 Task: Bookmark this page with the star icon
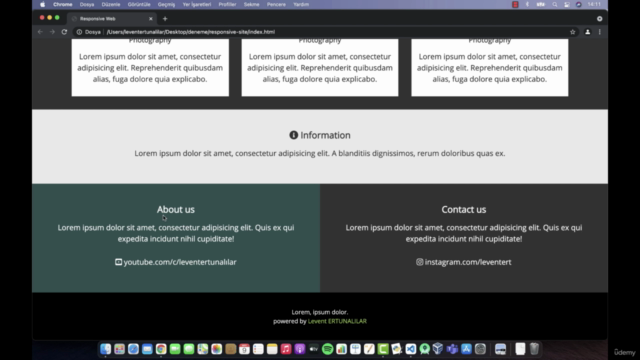coord(573,32)
